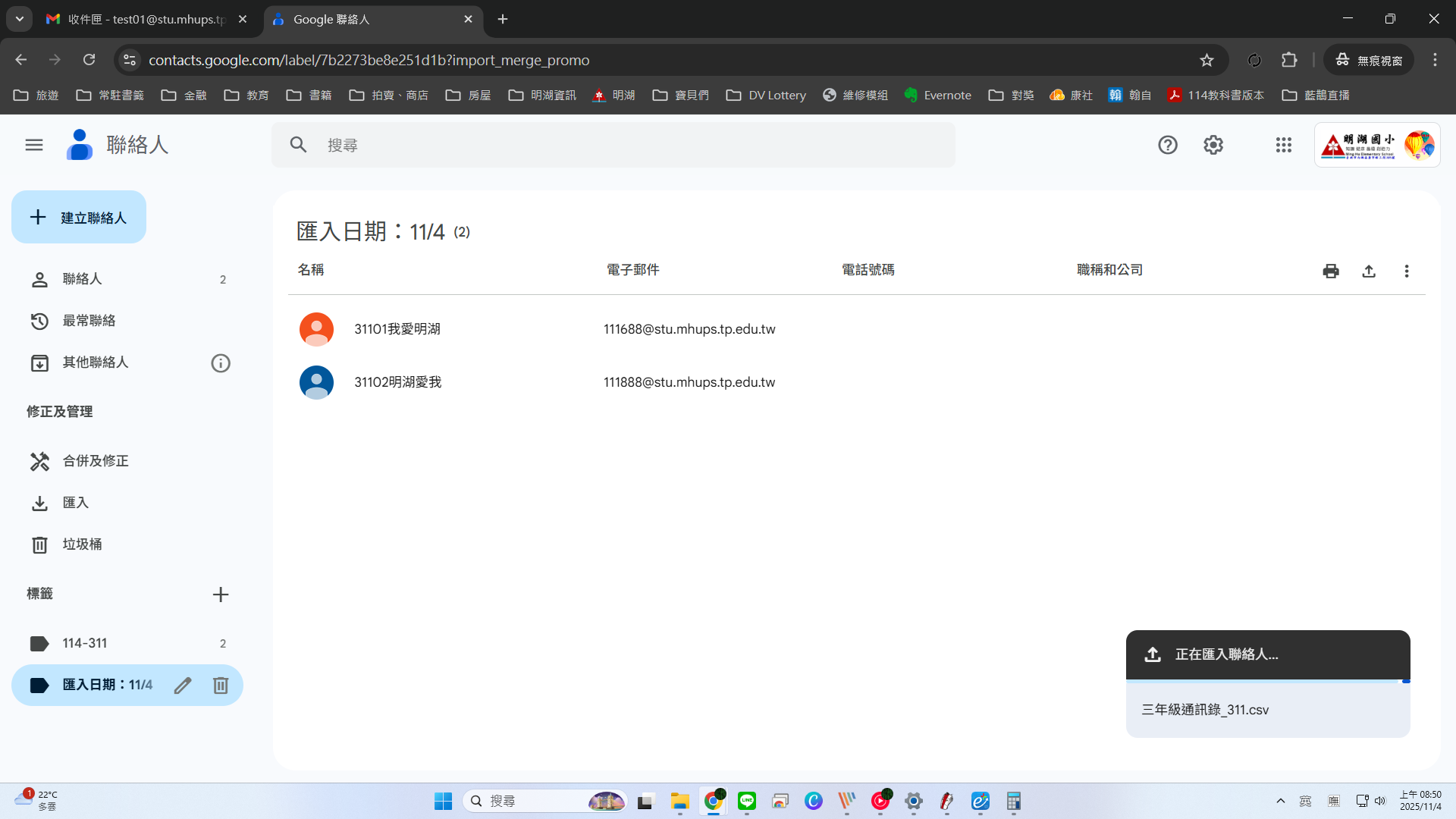Viewport: 1456px width, 819px height.
Task: Open contact 31101我愛明湖
Action: 397,329
